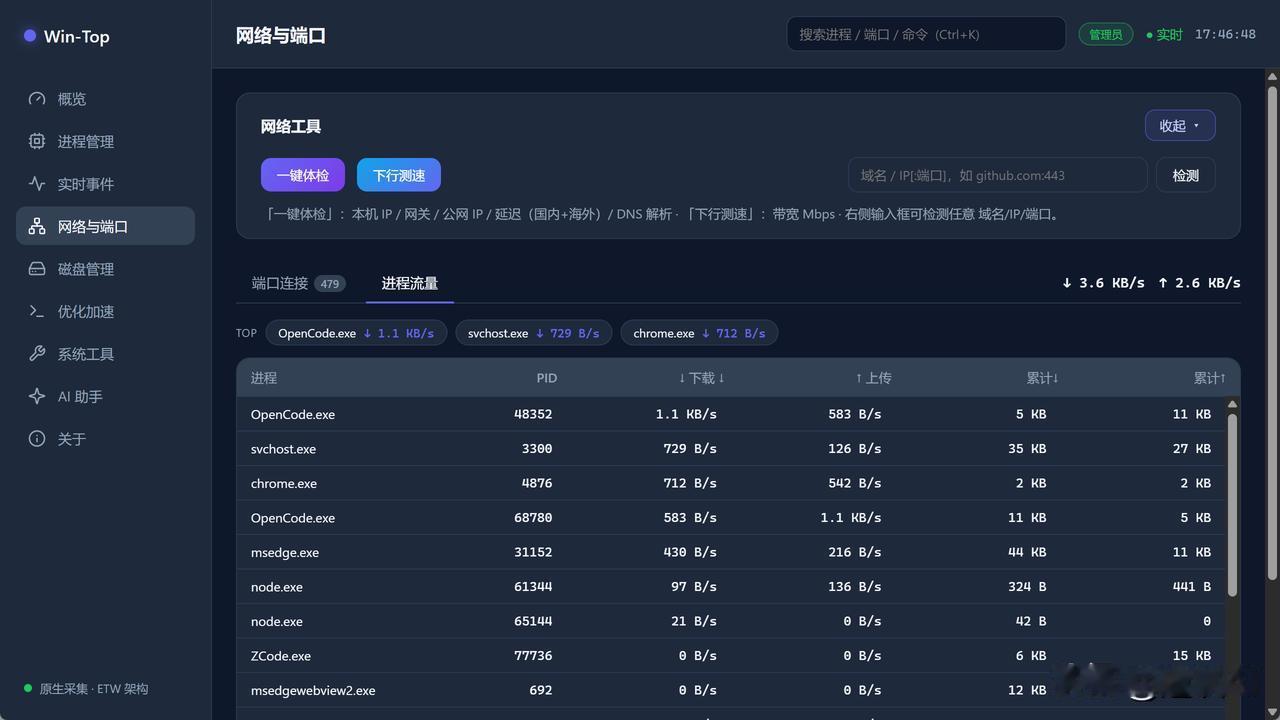Click the 网络工具 panel title
Screen dimensions: 1280x720
coord(291,126)
